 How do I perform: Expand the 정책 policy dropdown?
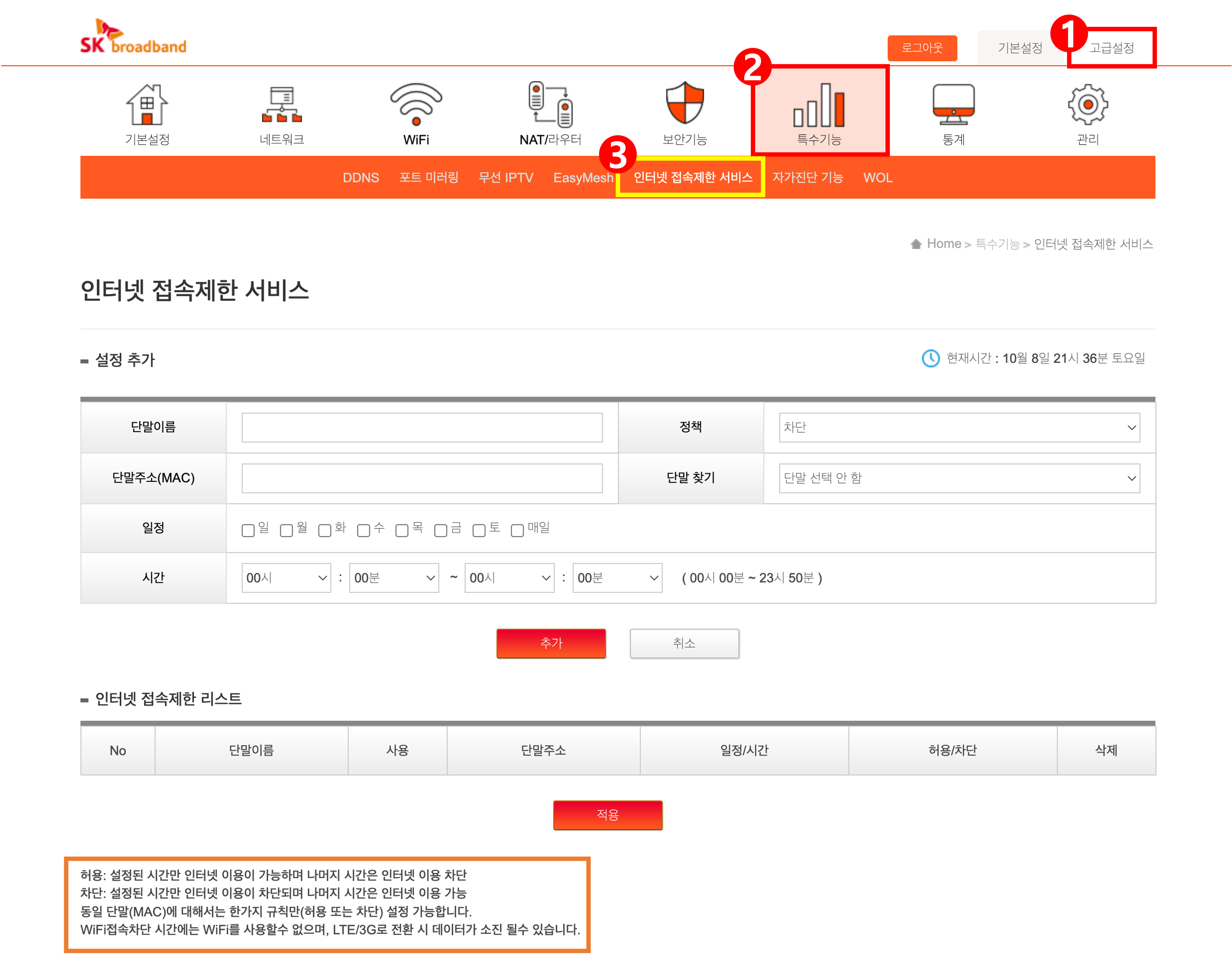[959, 427]
